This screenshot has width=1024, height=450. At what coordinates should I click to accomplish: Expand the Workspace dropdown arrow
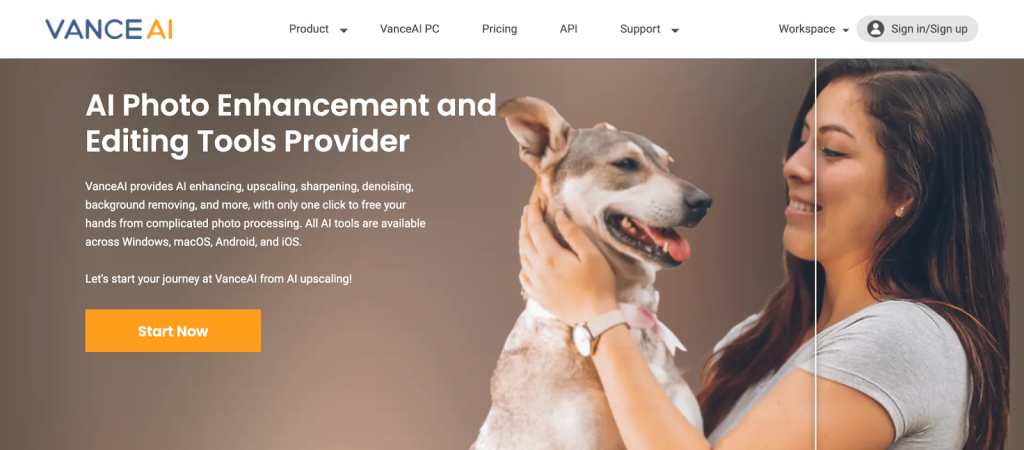click(846, 30)
